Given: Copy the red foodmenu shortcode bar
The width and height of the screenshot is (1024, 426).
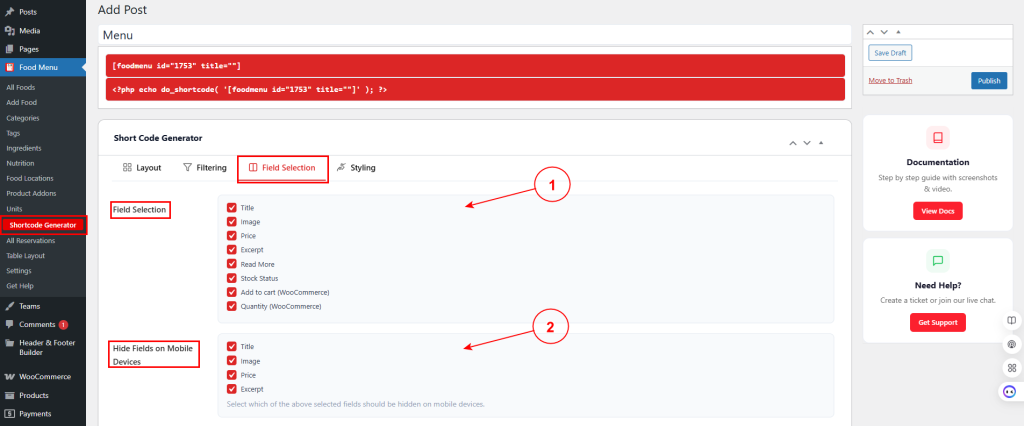Looking at the screenshot, I should (475, 66).
